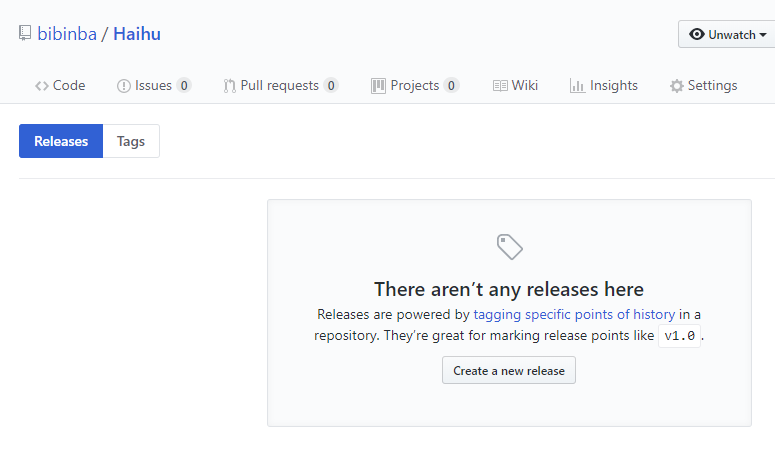
Task: Select the Releases button
Action: pyautogui.click(x=61, y=141)
